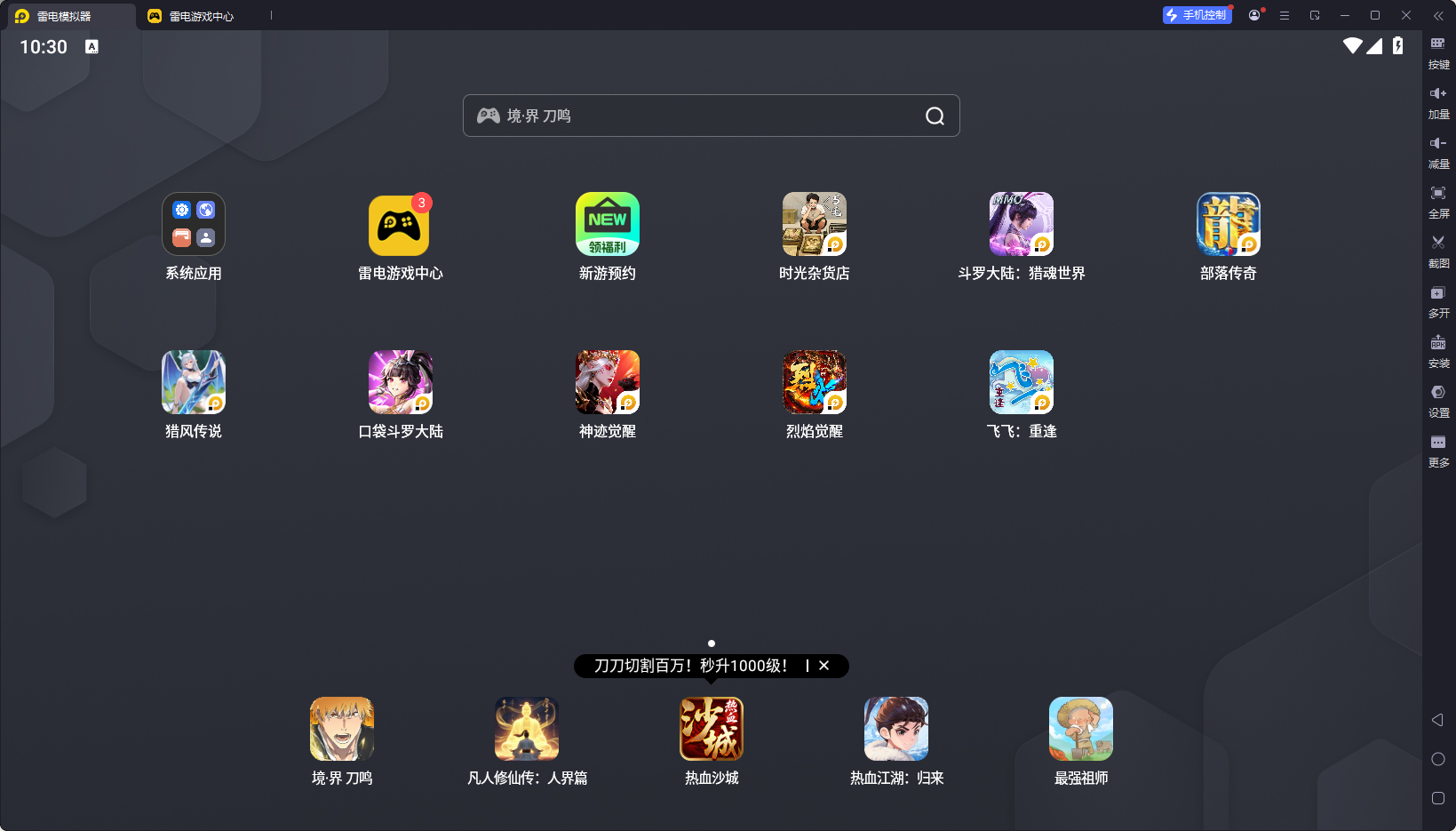This screenshot has height=831, width=1456.
Task: Click the 10:30 clock in status bar
Action: click(44, 46)
